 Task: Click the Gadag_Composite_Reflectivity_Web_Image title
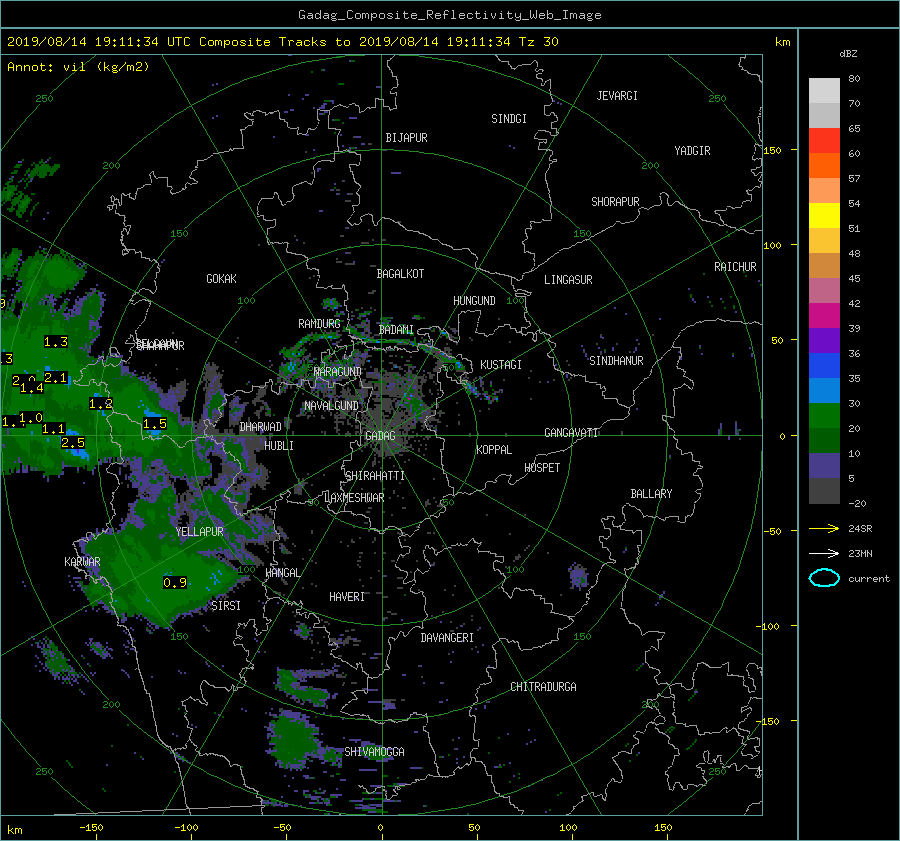449,15
